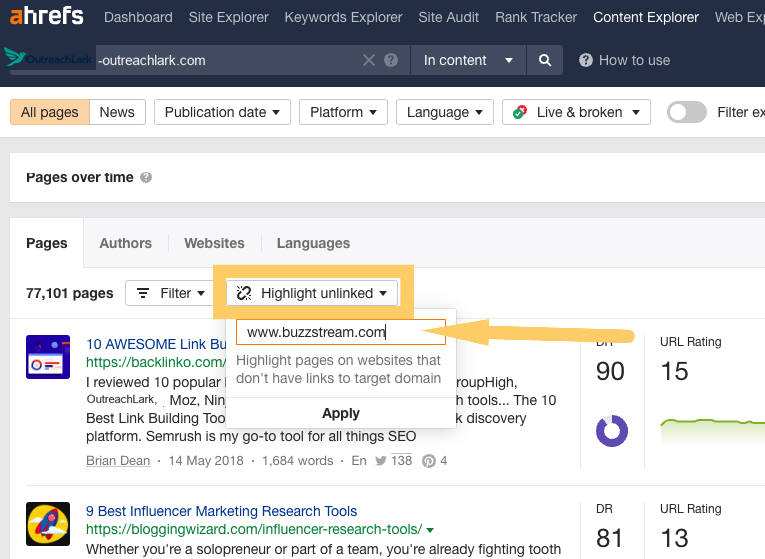Image resolution: width=765 pixels, height=559 pixels.
Task: Open the 10 AWESOME Link Building result title
Action: click(156, 344)
